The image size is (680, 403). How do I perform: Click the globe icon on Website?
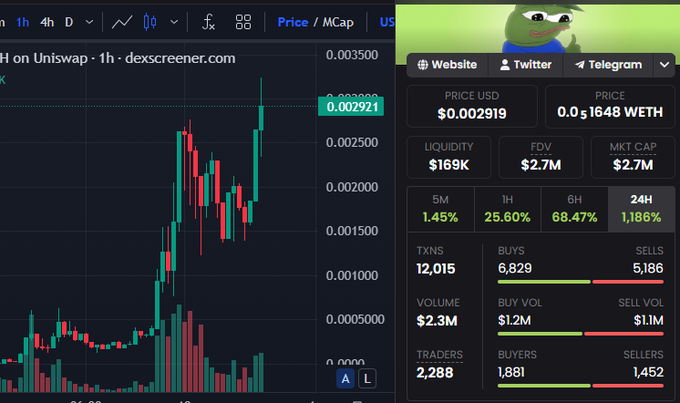422,65
